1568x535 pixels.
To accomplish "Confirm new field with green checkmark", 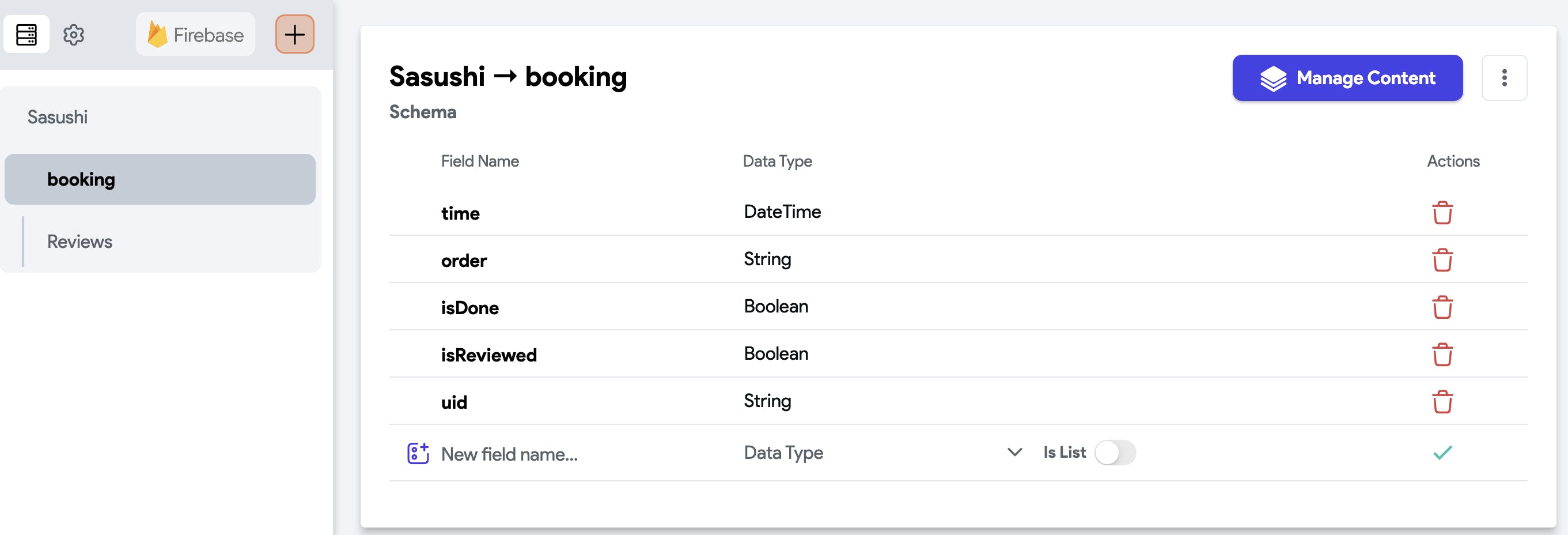I will point(1442,453).
